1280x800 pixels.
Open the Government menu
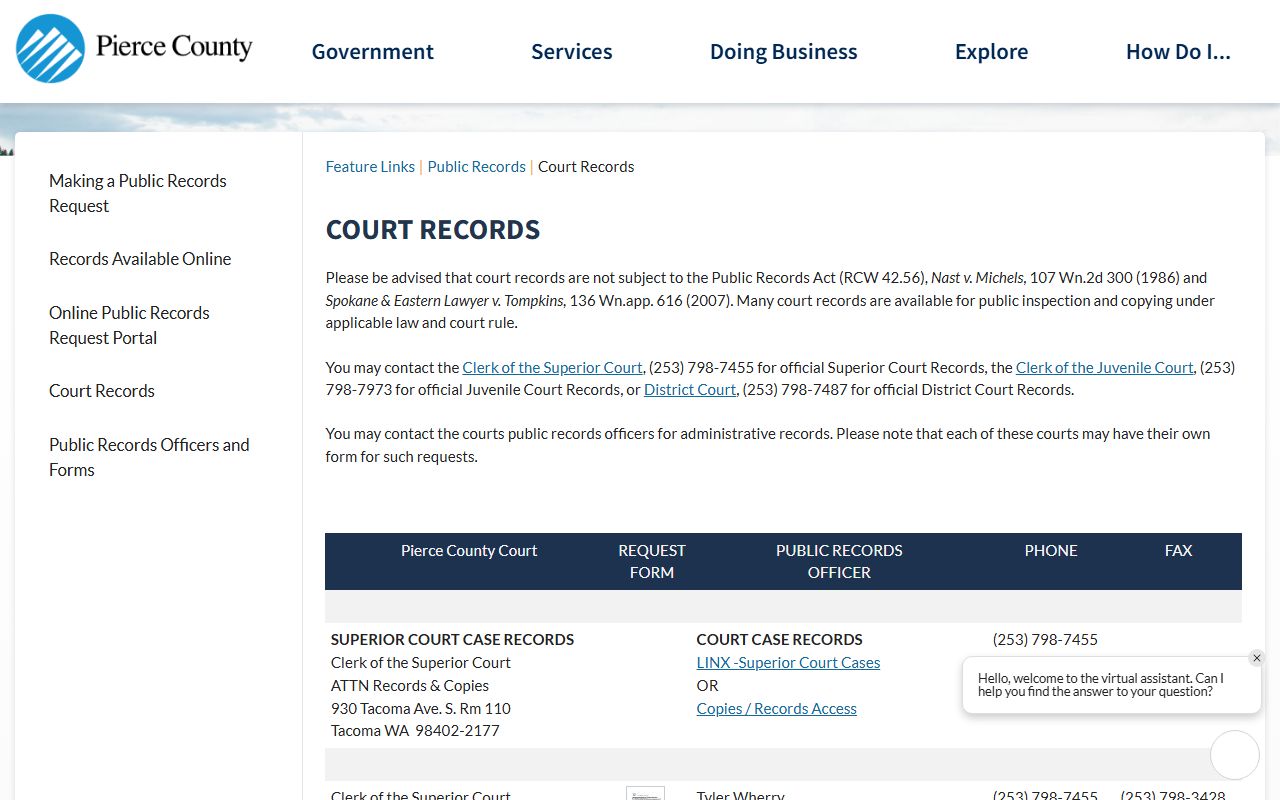[373, 52]
